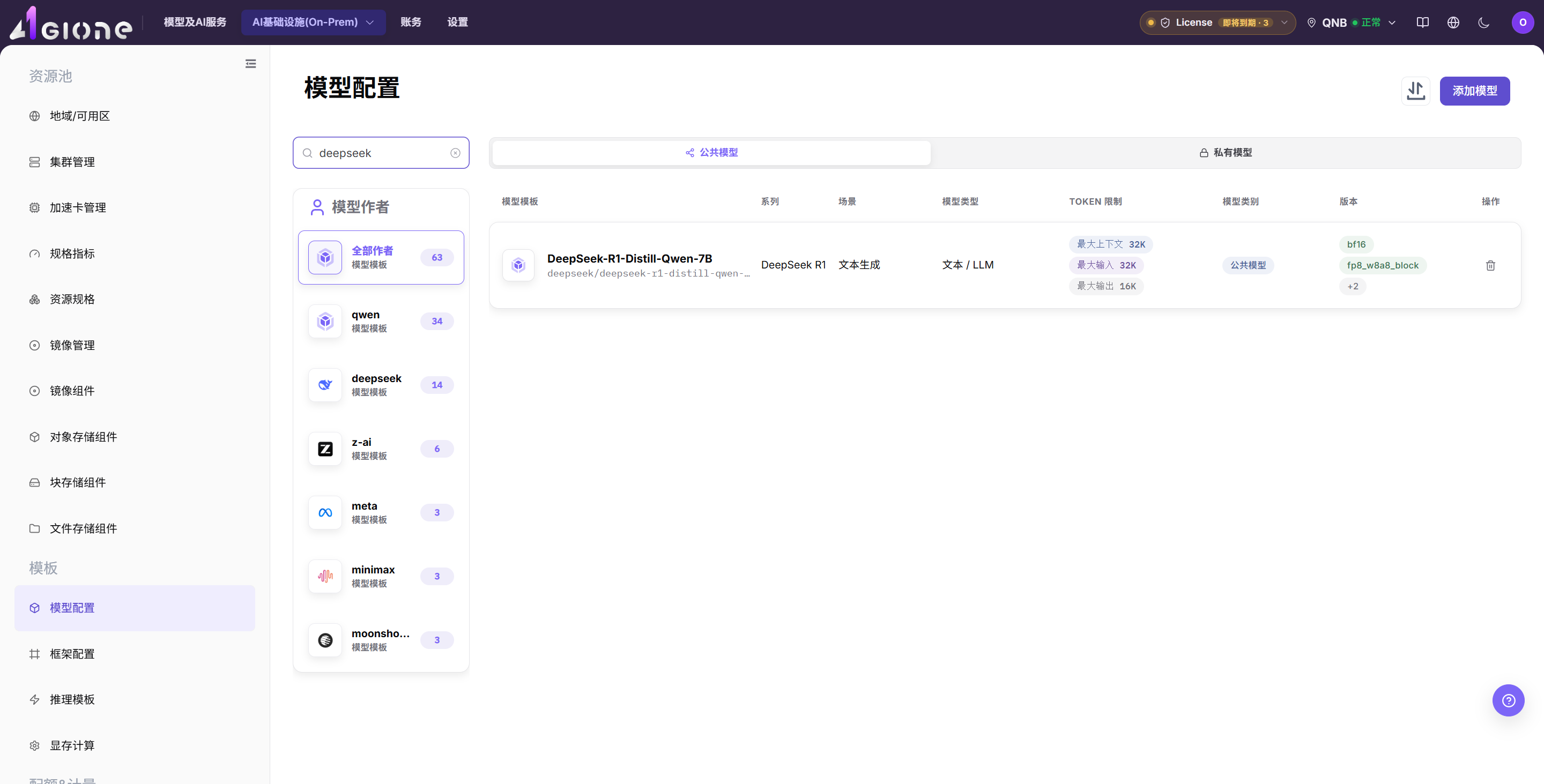Click the License shield icon
Image resolution: width=1544 pixels, height=784 pixels.
click(x=1164, y=23)
